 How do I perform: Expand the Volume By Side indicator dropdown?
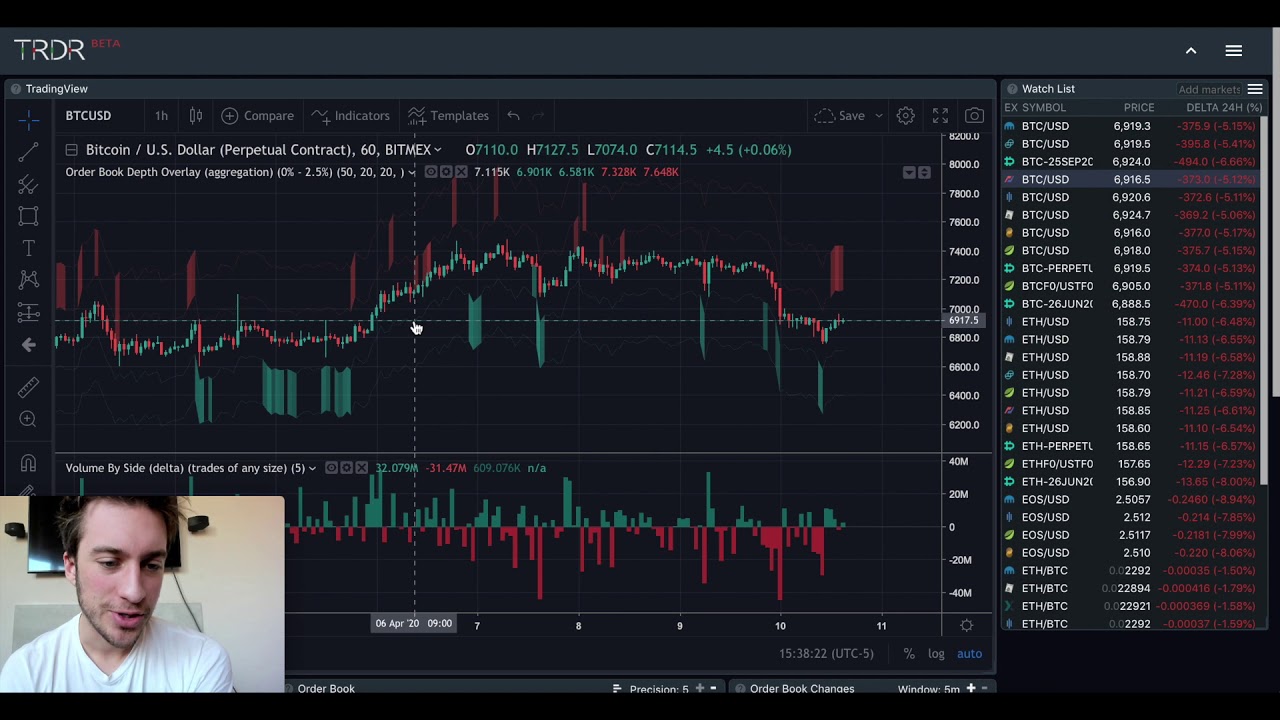coord(313,468)
